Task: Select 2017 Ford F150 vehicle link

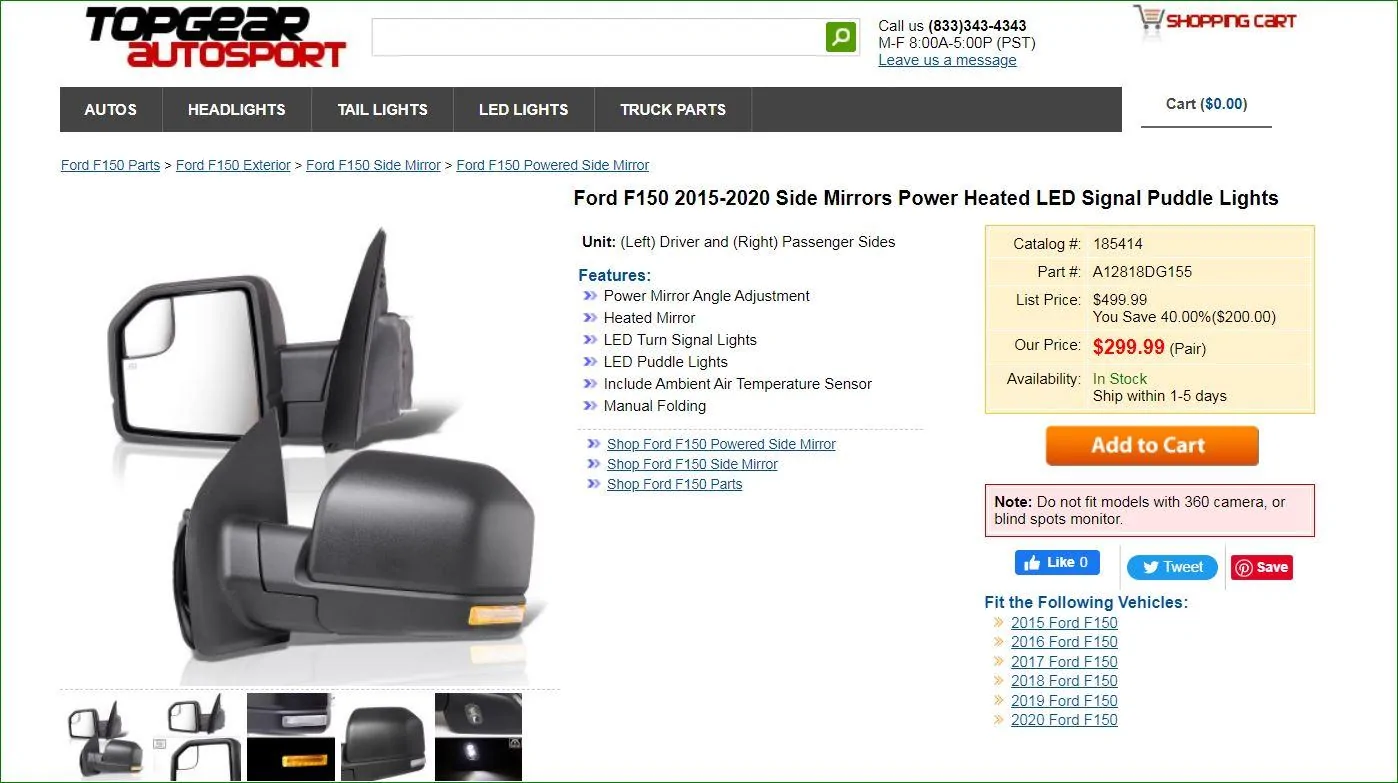Action: click(1064, 661)
